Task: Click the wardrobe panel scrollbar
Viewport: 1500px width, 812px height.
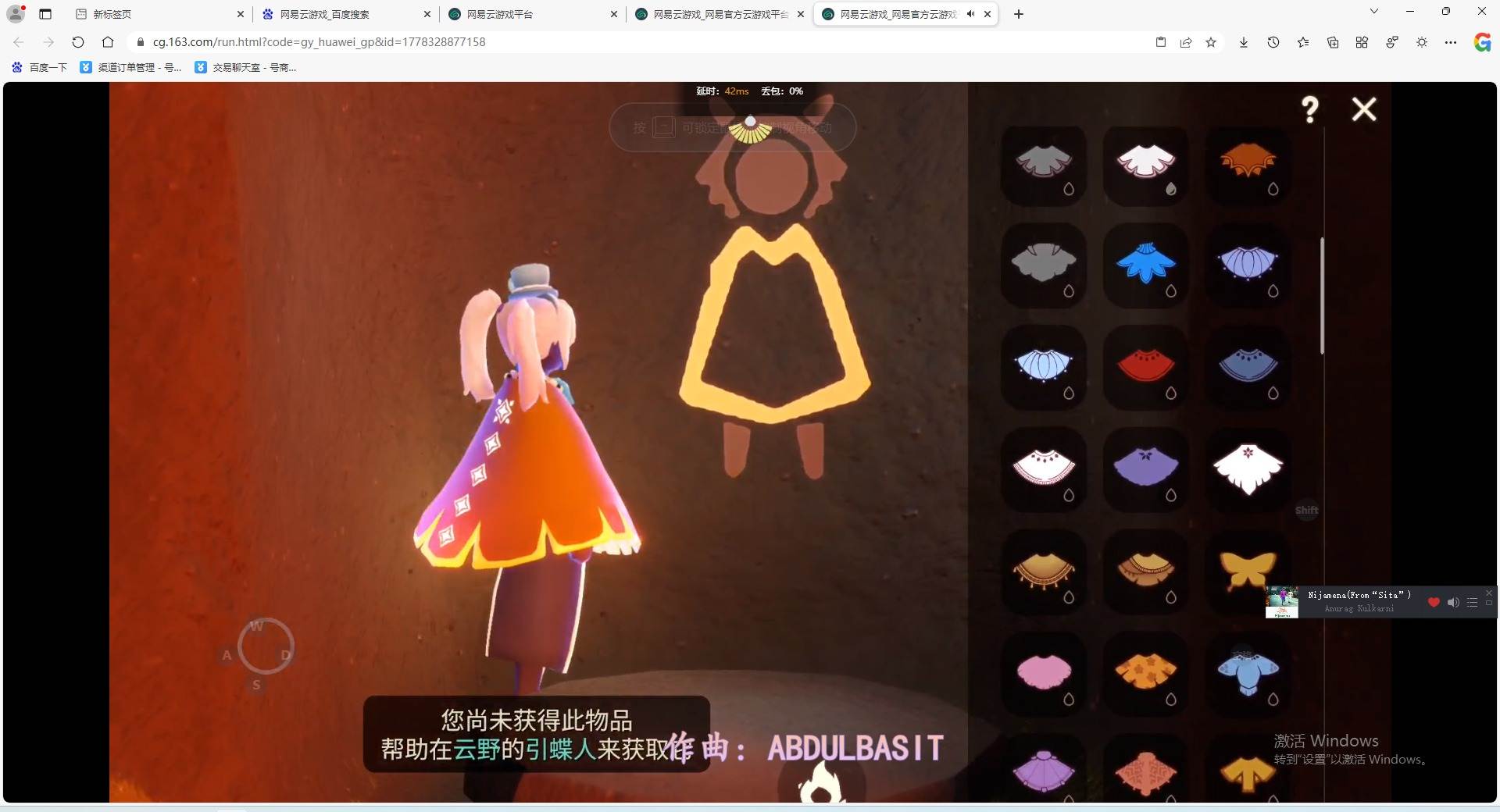Action: point(1322,296)
